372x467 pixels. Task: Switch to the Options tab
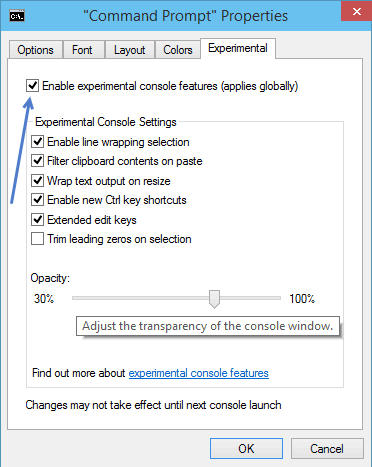pos(36,50)
